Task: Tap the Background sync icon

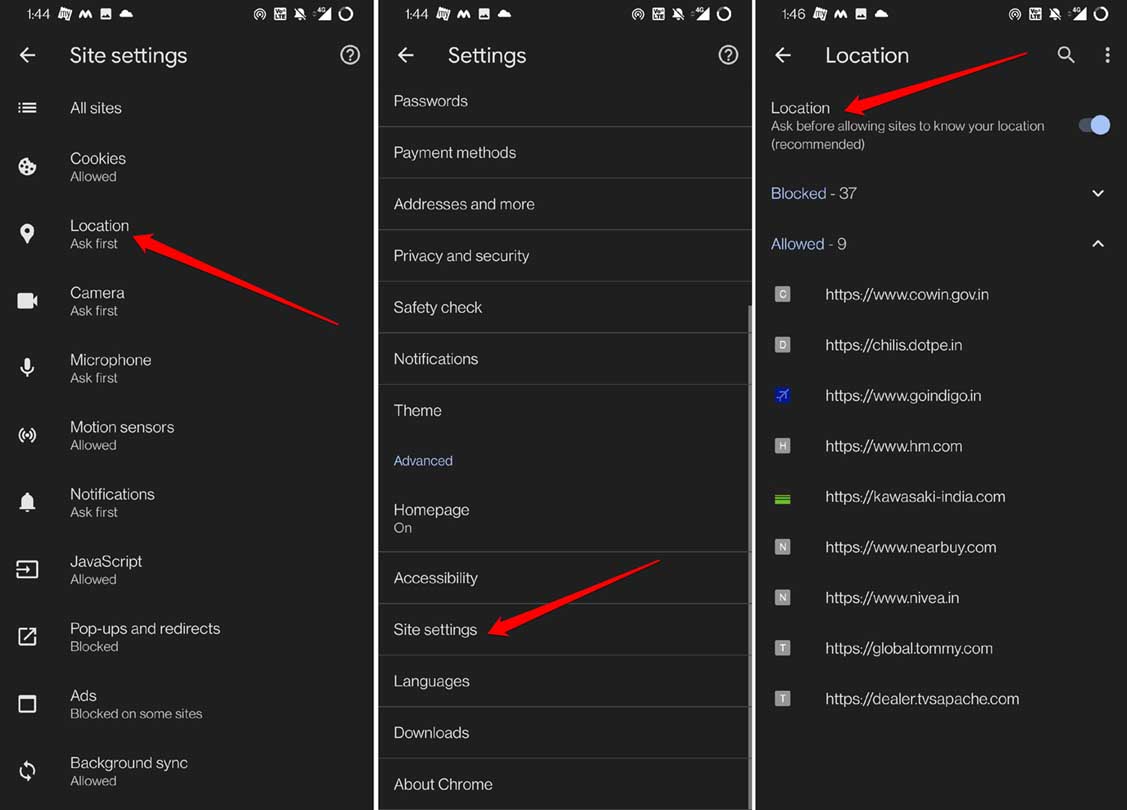Action: (x=27, y=770)
